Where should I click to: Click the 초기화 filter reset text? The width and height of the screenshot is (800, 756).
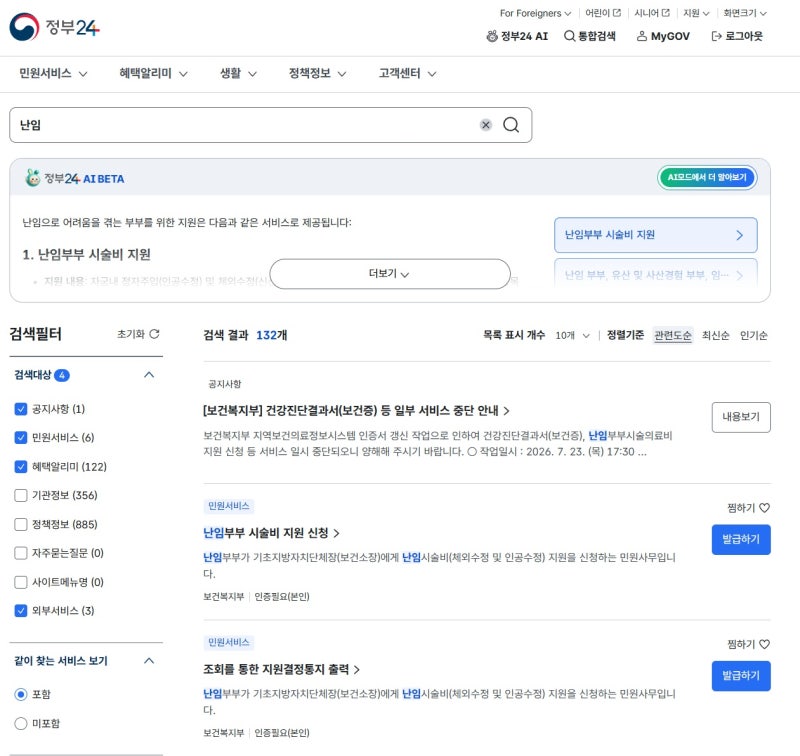(131, 334)
